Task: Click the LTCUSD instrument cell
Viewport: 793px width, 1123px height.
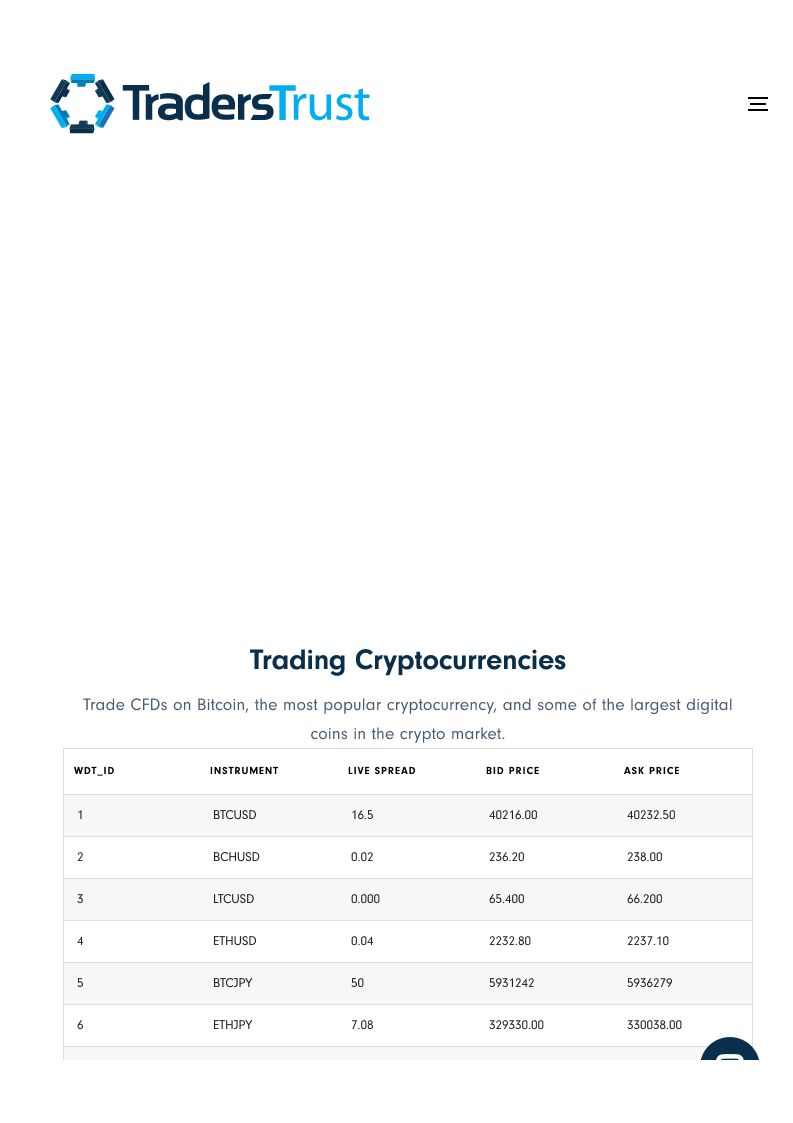Action: [234, 899]
